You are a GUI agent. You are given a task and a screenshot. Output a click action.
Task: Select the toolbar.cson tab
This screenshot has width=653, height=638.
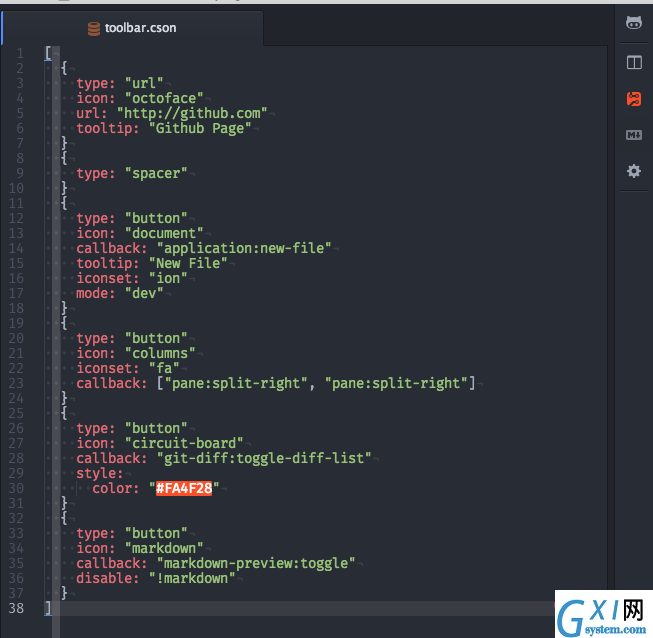tap(132, 28)
